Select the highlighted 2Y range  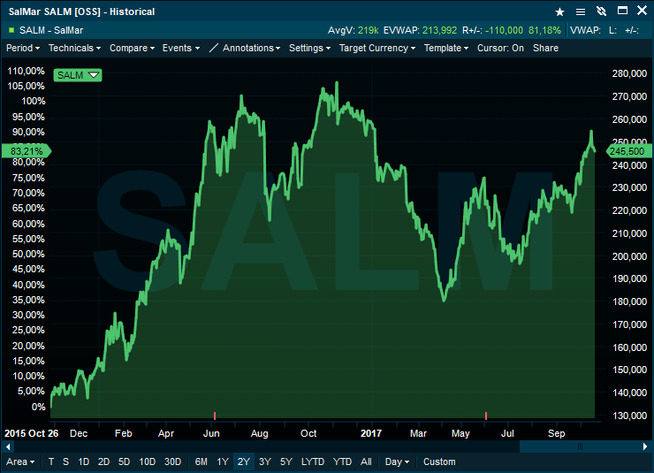pos(244,462)
